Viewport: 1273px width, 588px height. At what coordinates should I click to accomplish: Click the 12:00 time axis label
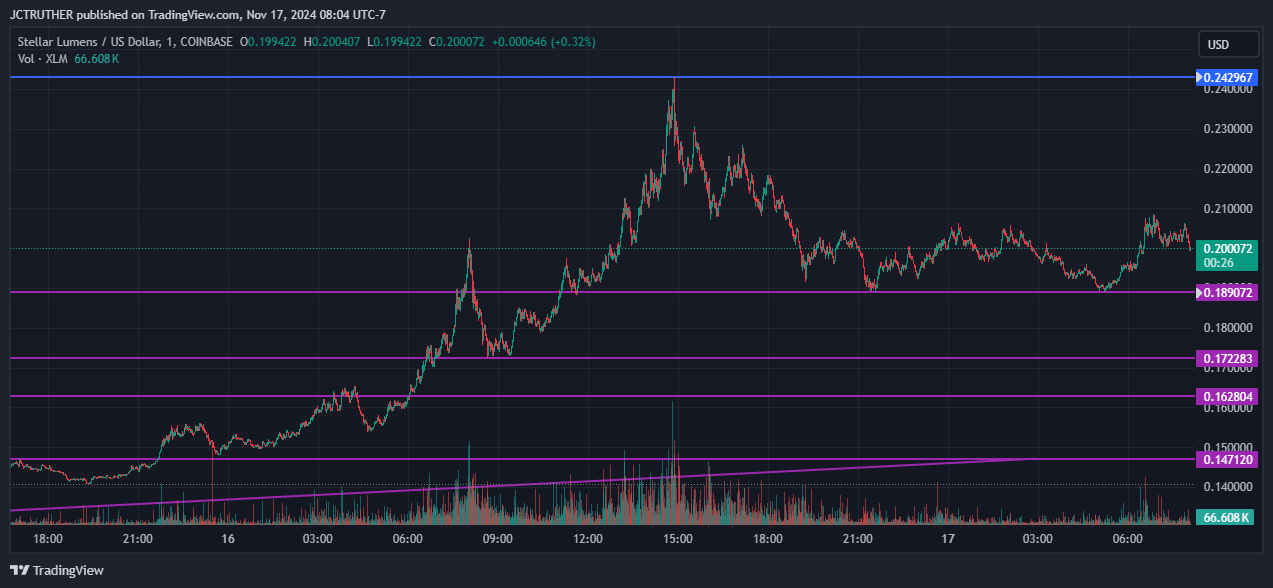pos(588,539)
